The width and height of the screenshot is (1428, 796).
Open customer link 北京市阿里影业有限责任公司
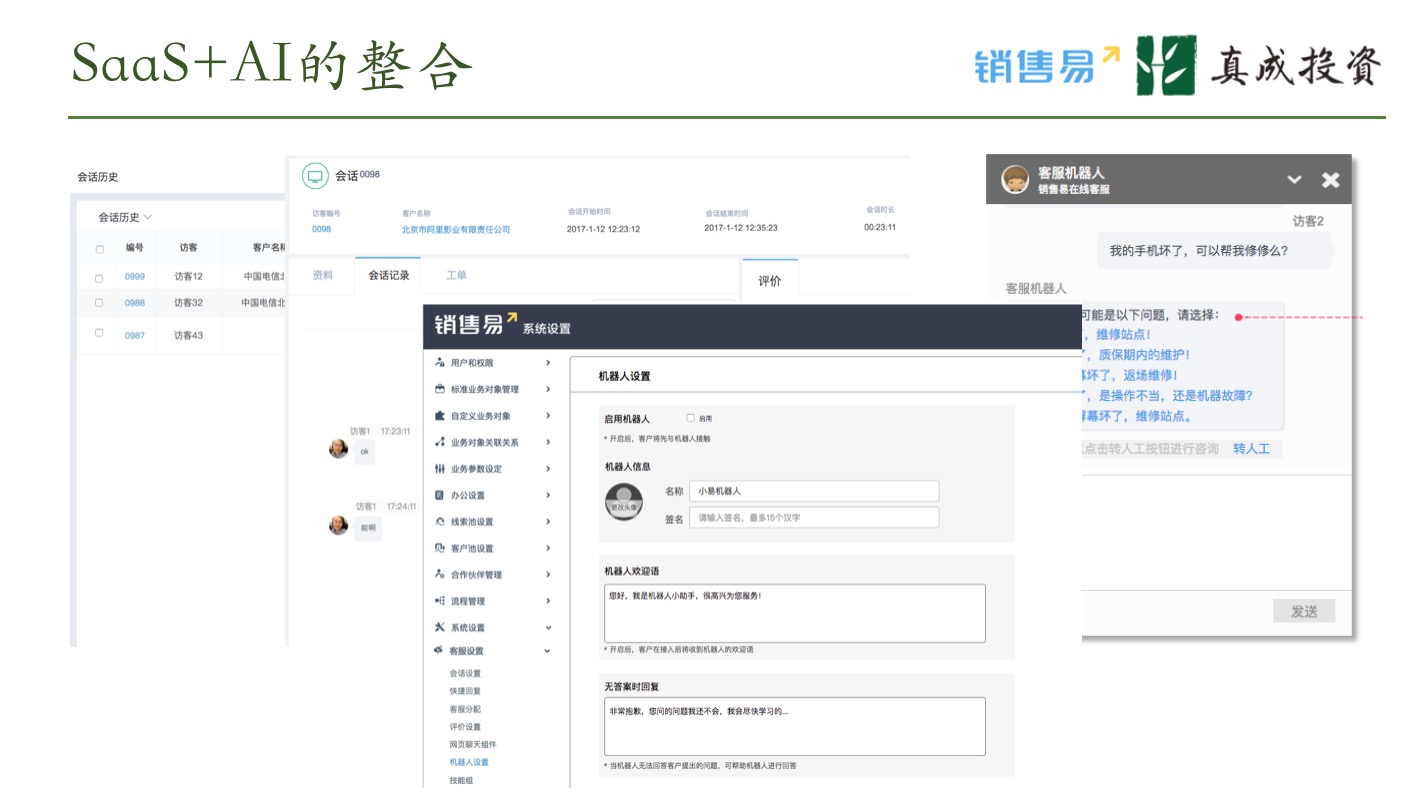pos(456,229)
